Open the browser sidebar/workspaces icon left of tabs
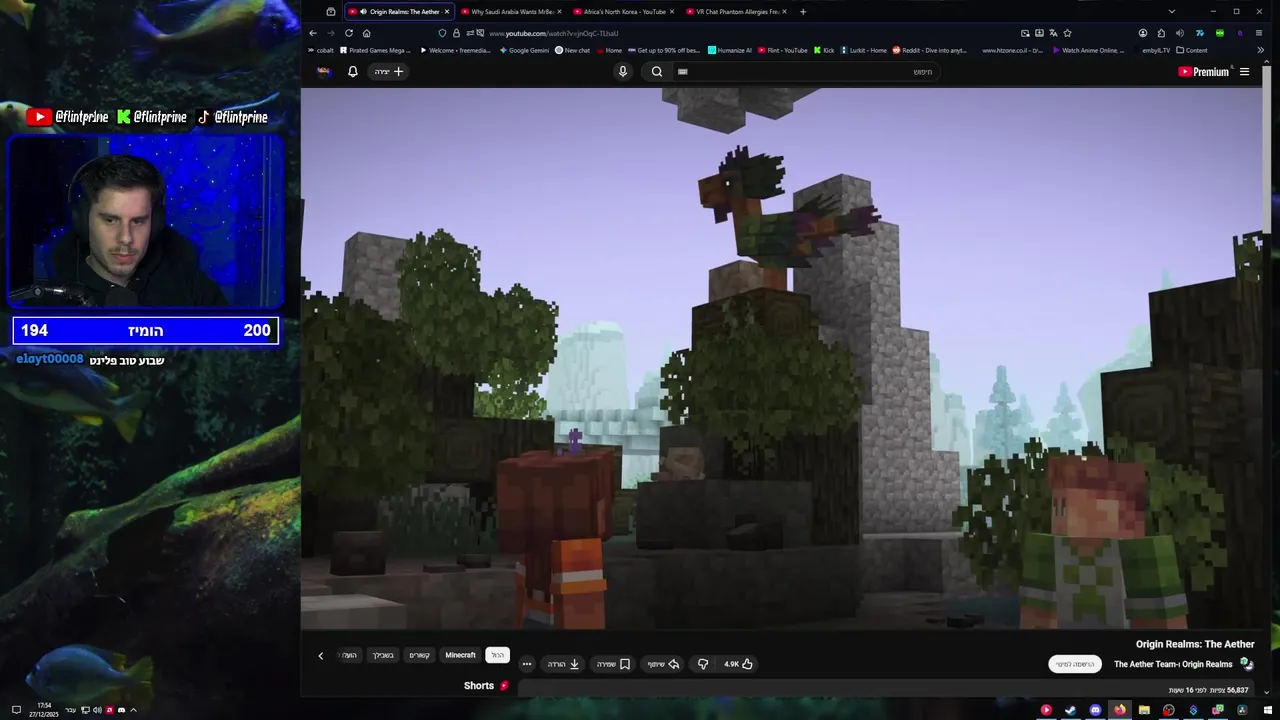 pyautogui.click(x=331, y=12)
